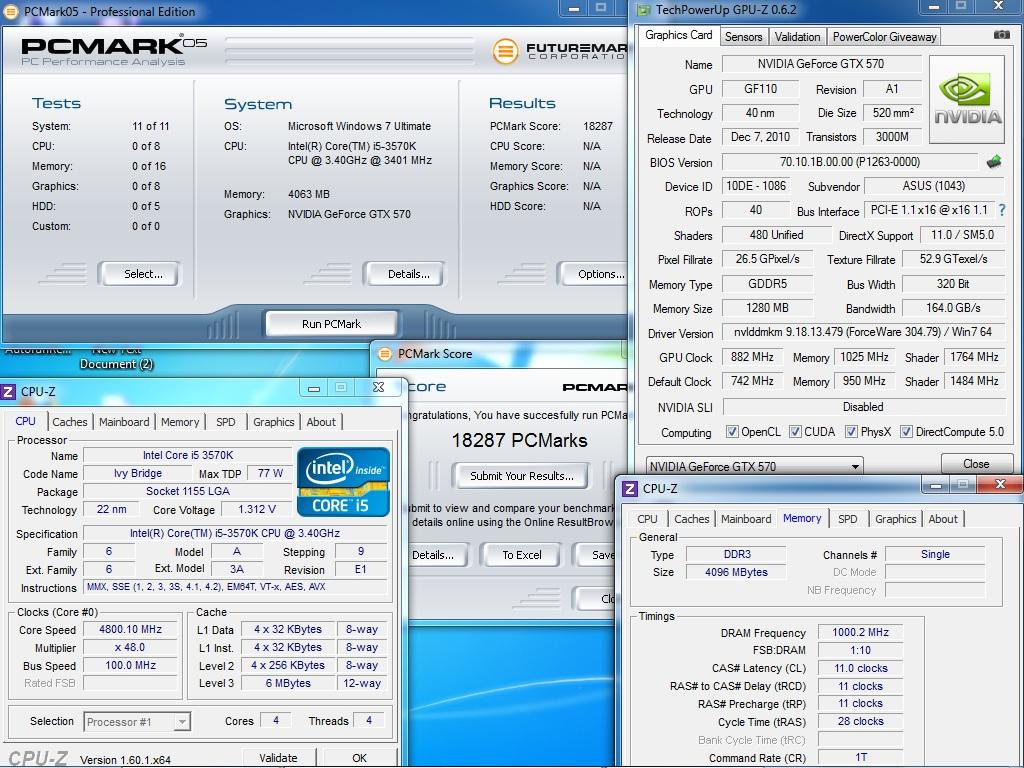The height and width of the screenshot is (768, 1024).
Task: Switch to CPU tab in Memory CPU-Z window
Action: 647,519
